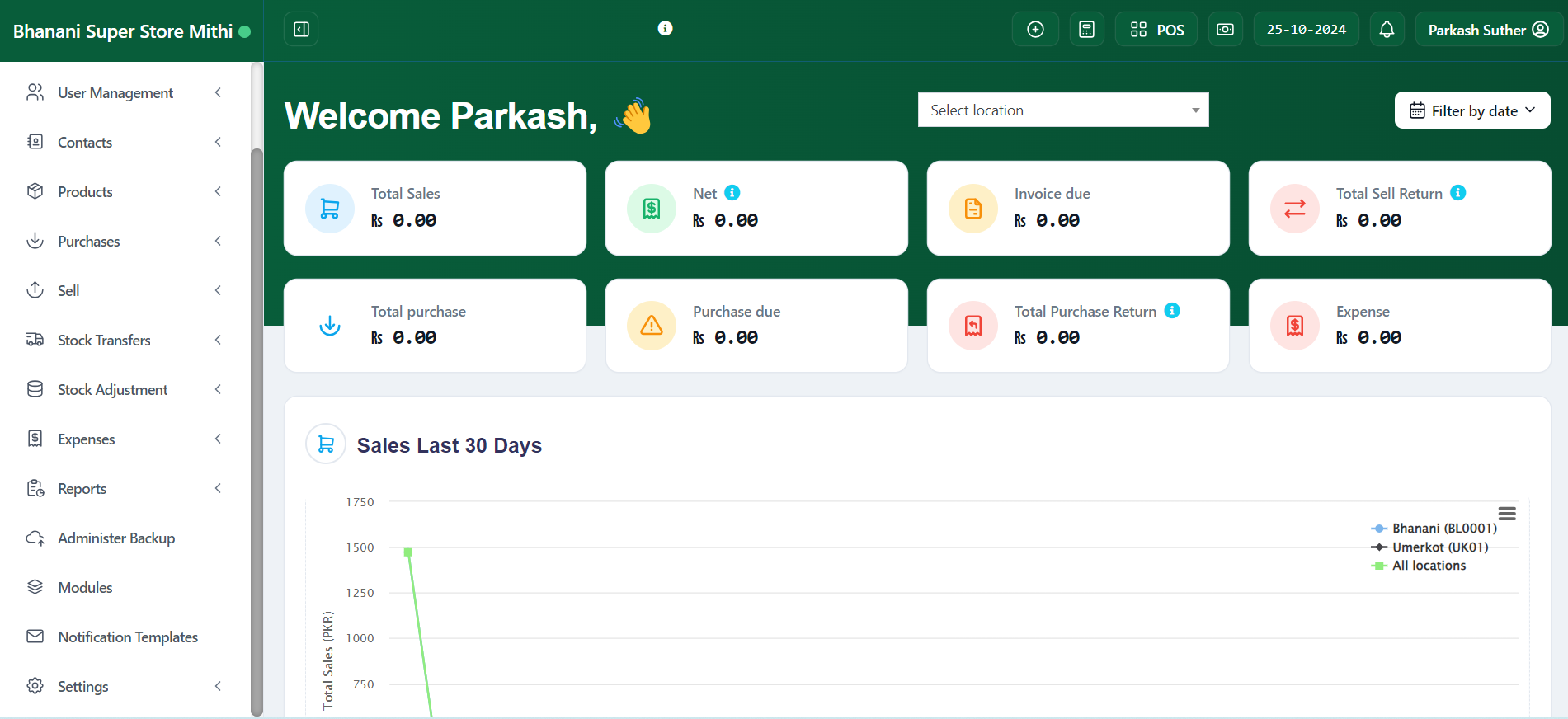The height and width of the screenshot is (719, 1568).
Task: Click the plus circle icon in header
Action: 1035,30
